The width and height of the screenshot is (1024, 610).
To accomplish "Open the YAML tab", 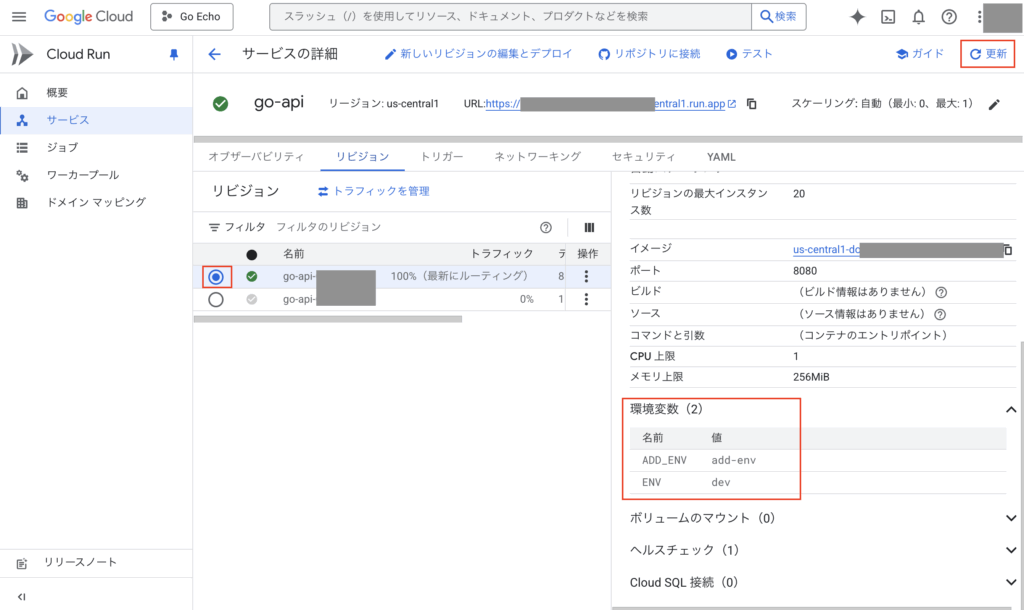I will [x=720, y=157].
